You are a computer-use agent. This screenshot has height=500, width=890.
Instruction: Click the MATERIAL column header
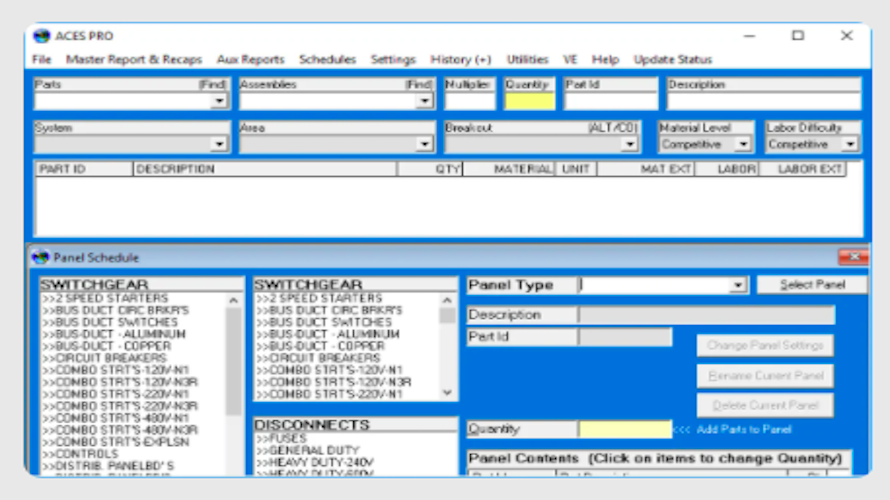point(509,169)
